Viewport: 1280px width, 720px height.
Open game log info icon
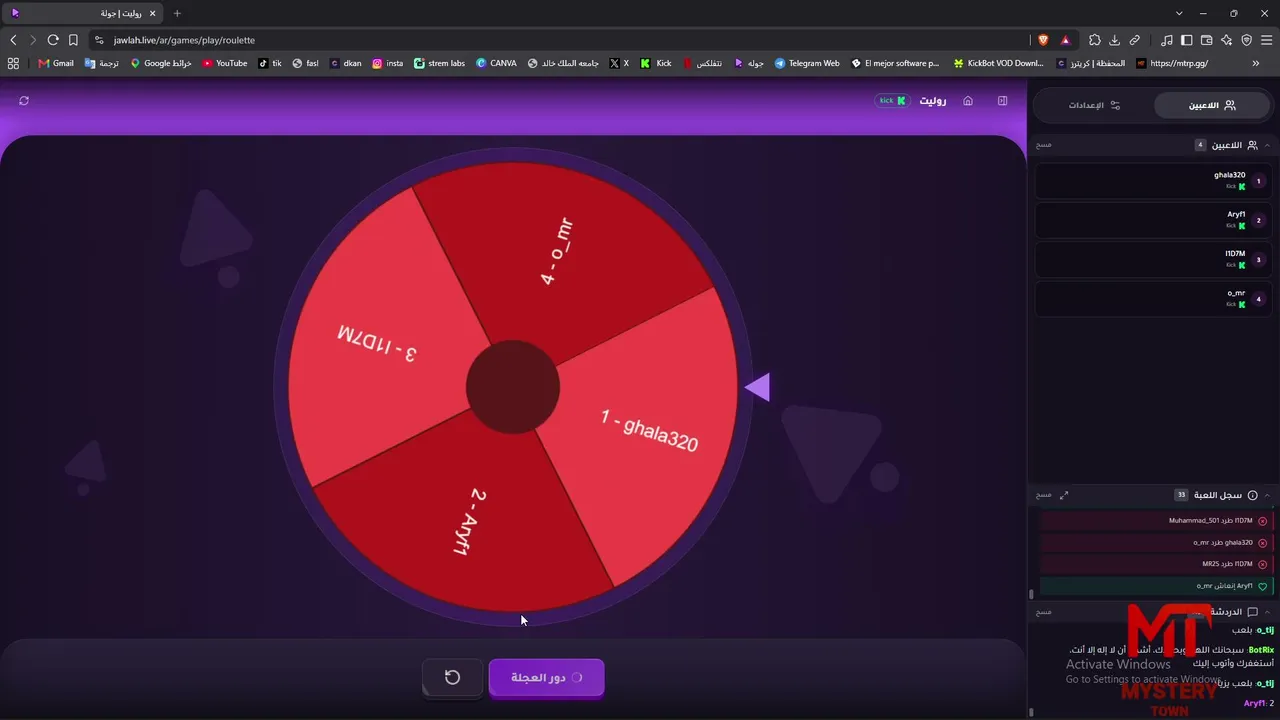click(1252, 495)
